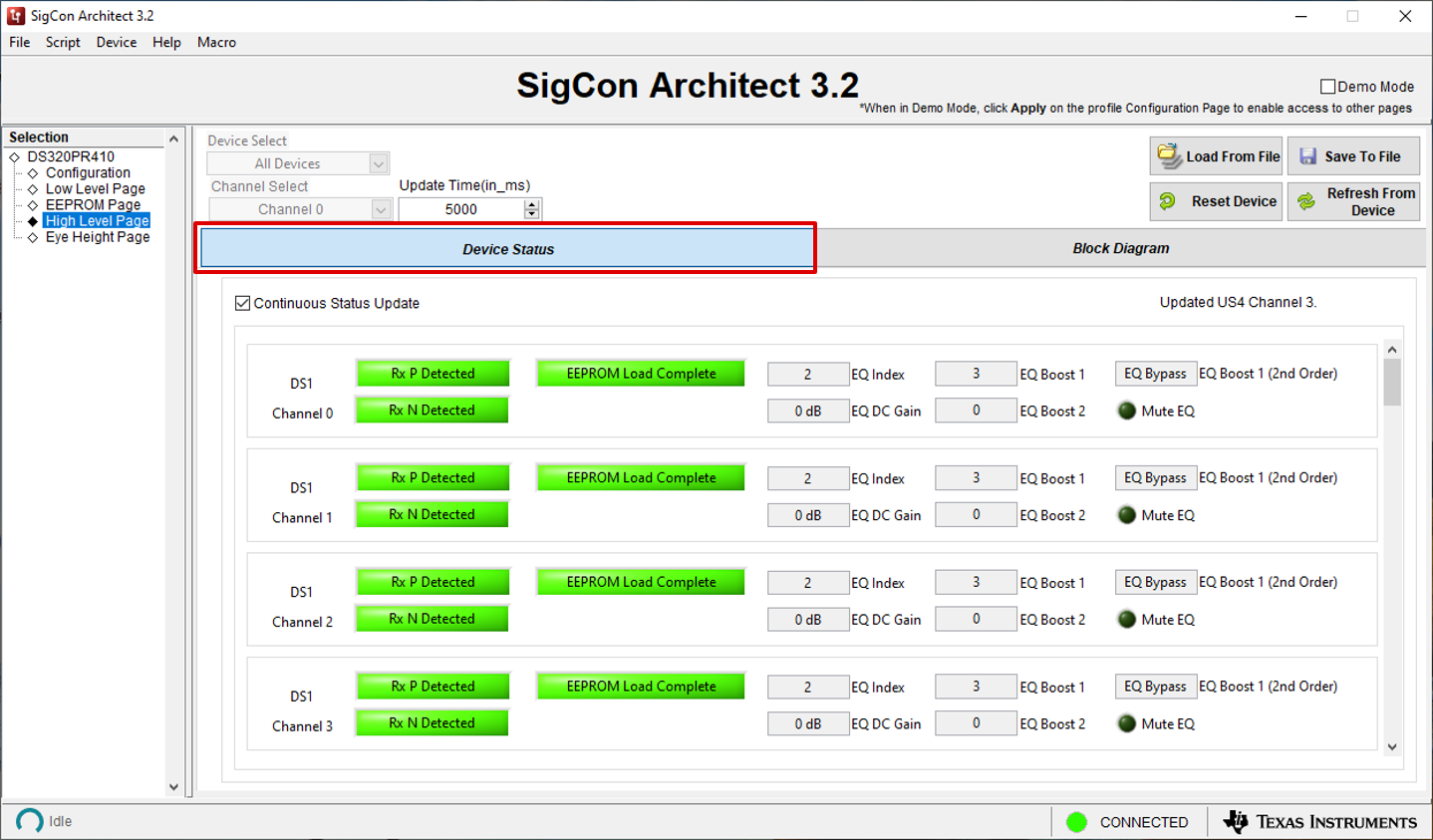Open the Macro menu

tap(216, 42)
